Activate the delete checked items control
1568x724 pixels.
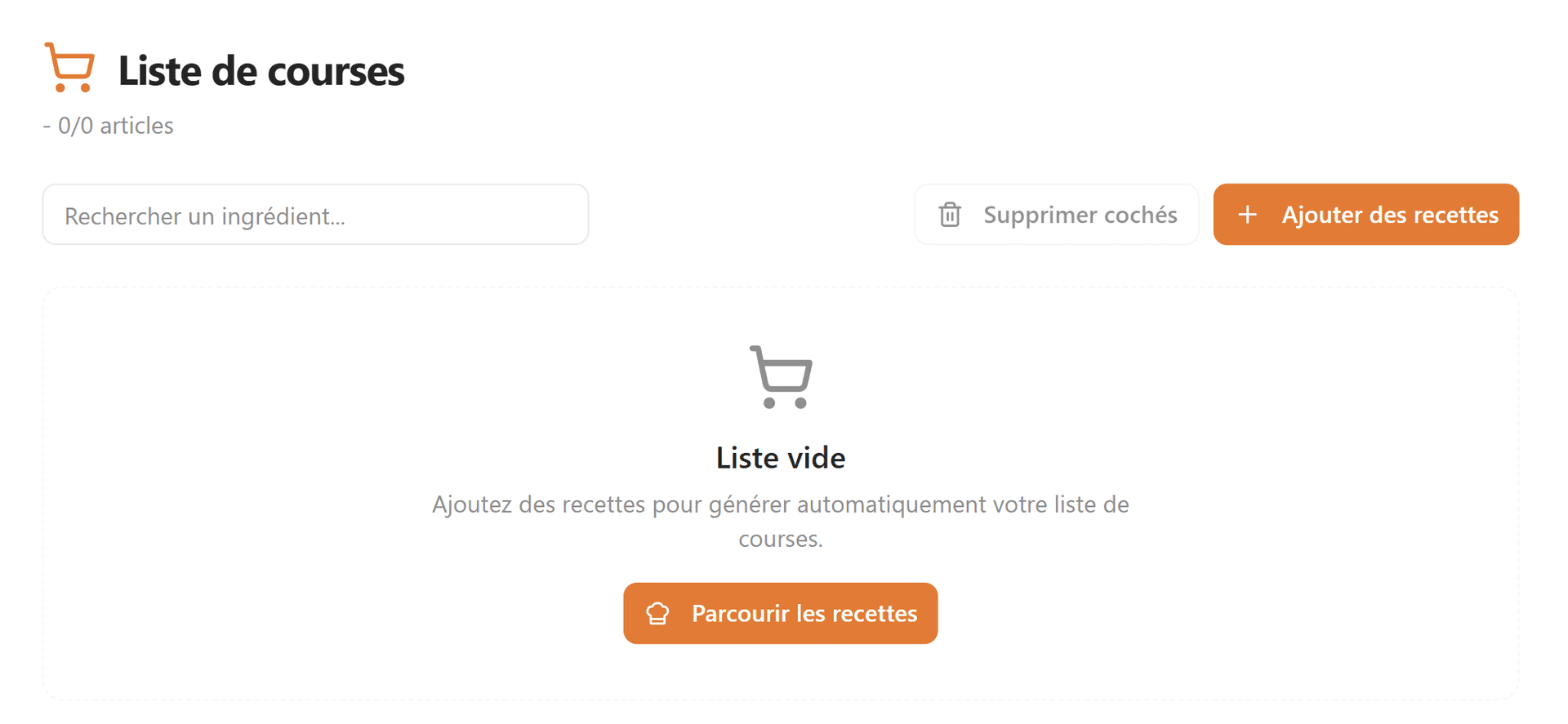point(1056,215)
